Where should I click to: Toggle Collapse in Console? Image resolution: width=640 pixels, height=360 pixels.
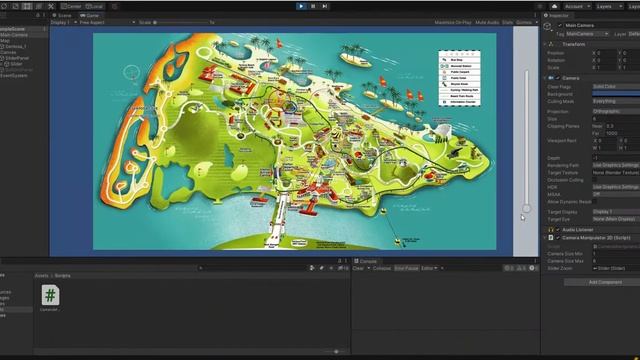tap(382, 268)
